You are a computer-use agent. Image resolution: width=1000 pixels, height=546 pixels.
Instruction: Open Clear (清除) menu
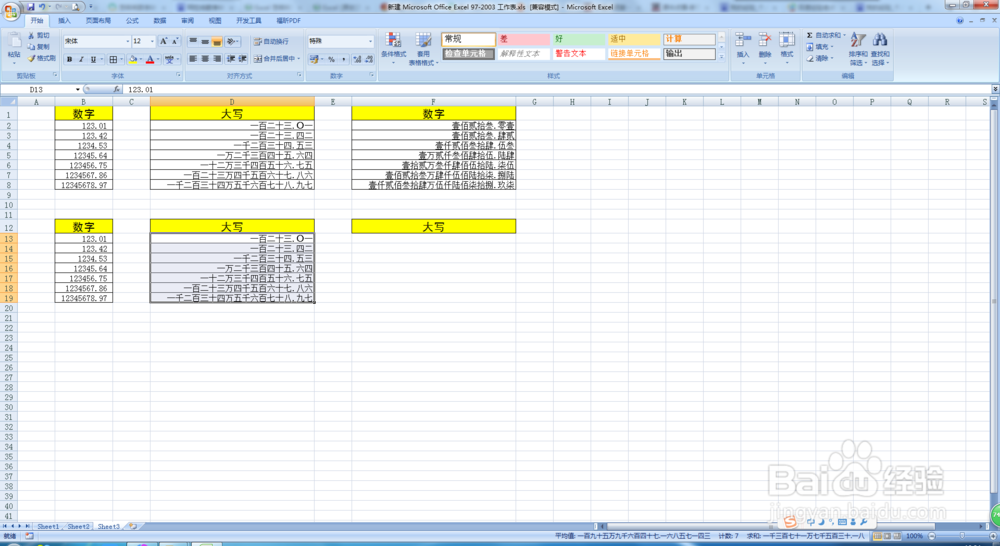819,58
